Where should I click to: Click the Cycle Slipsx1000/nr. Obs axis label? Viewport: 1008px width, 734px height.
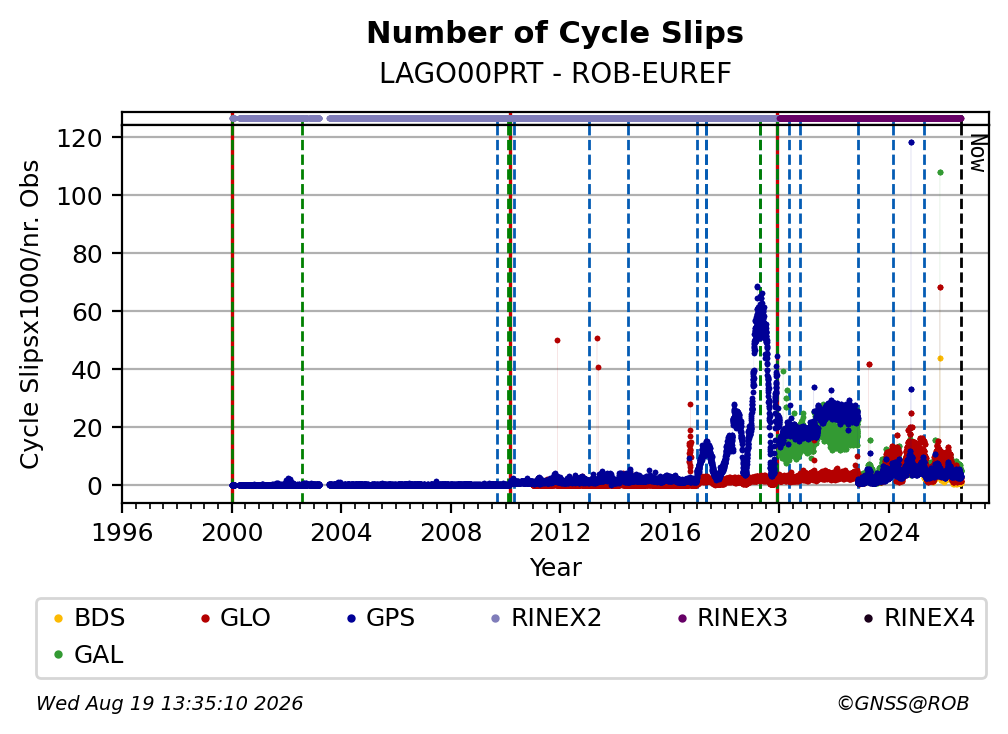(x=29, y=314)
